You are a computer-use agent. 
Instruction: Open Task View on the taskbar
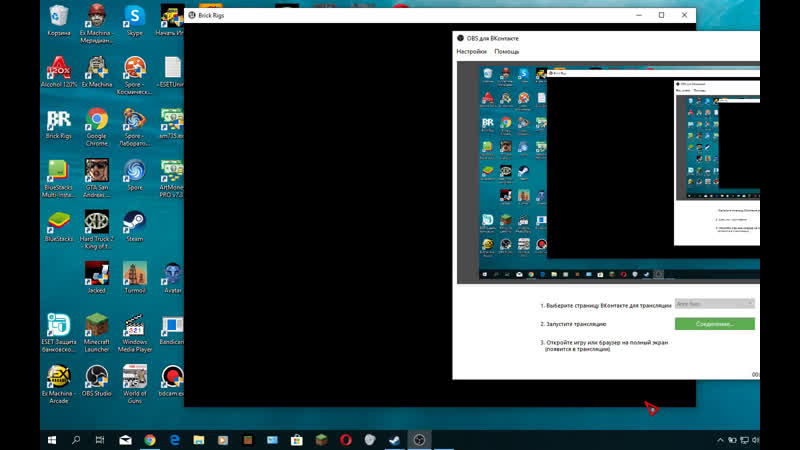[x=100, y=440]
